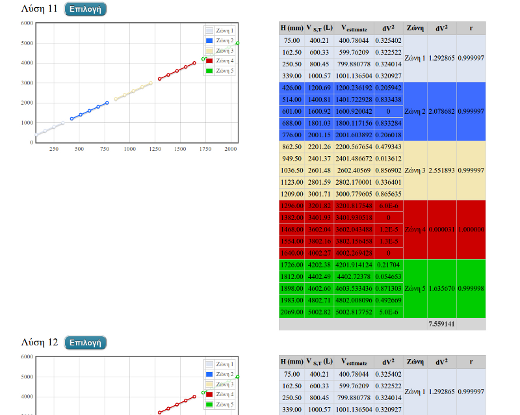The image size is (520, 415).
Task: Click the 688.00 height cell
Action: pos(292,123)
